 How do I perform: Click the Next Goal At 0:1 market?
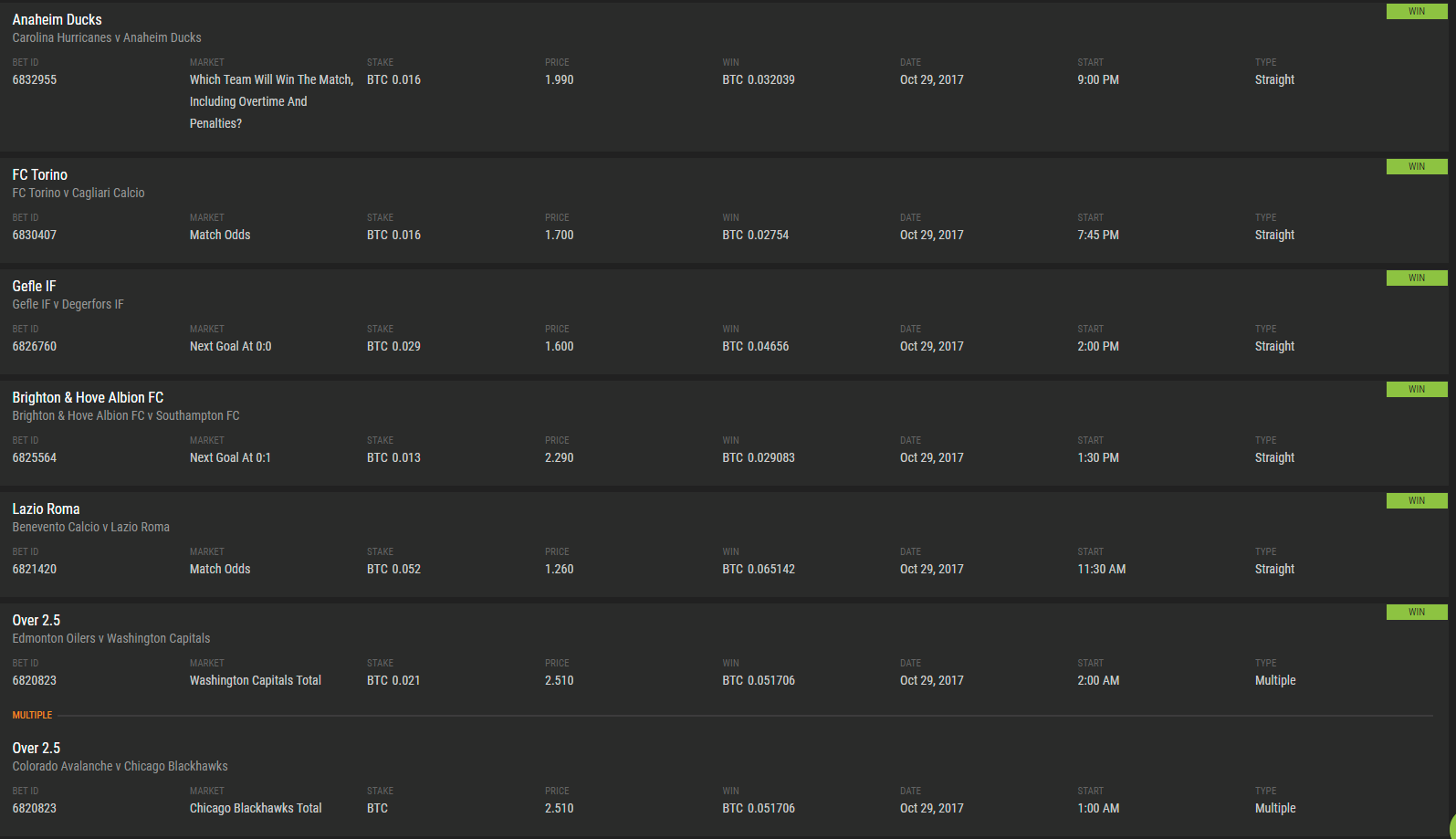click(230, 457)
